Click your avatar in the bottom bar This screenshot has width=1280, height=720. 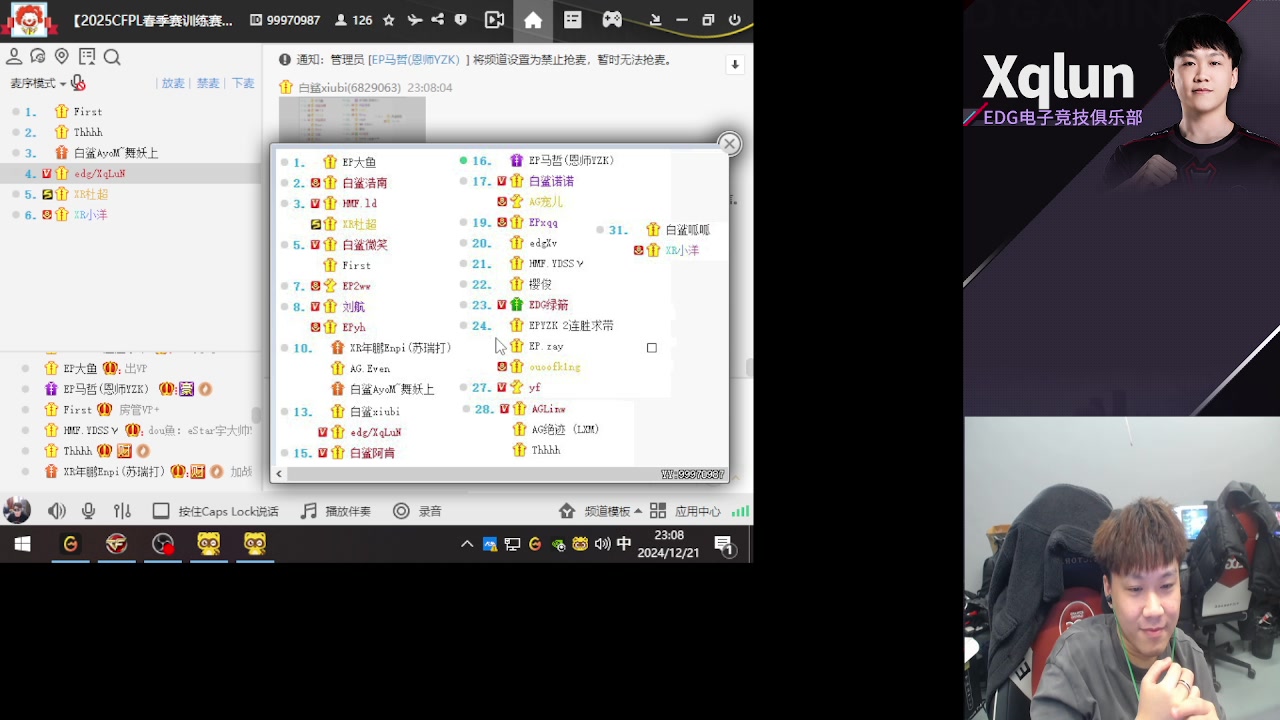point(17,511)
